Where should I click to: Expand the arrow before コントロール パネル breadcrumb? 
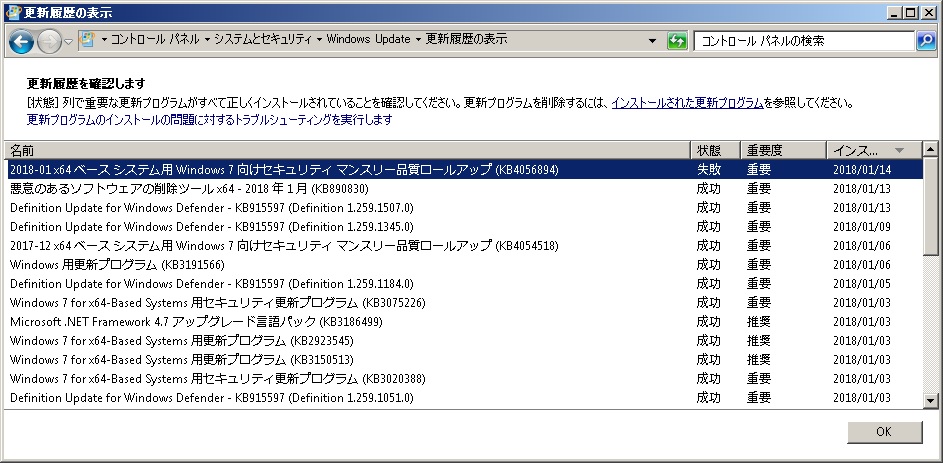[x=104, y=40]
